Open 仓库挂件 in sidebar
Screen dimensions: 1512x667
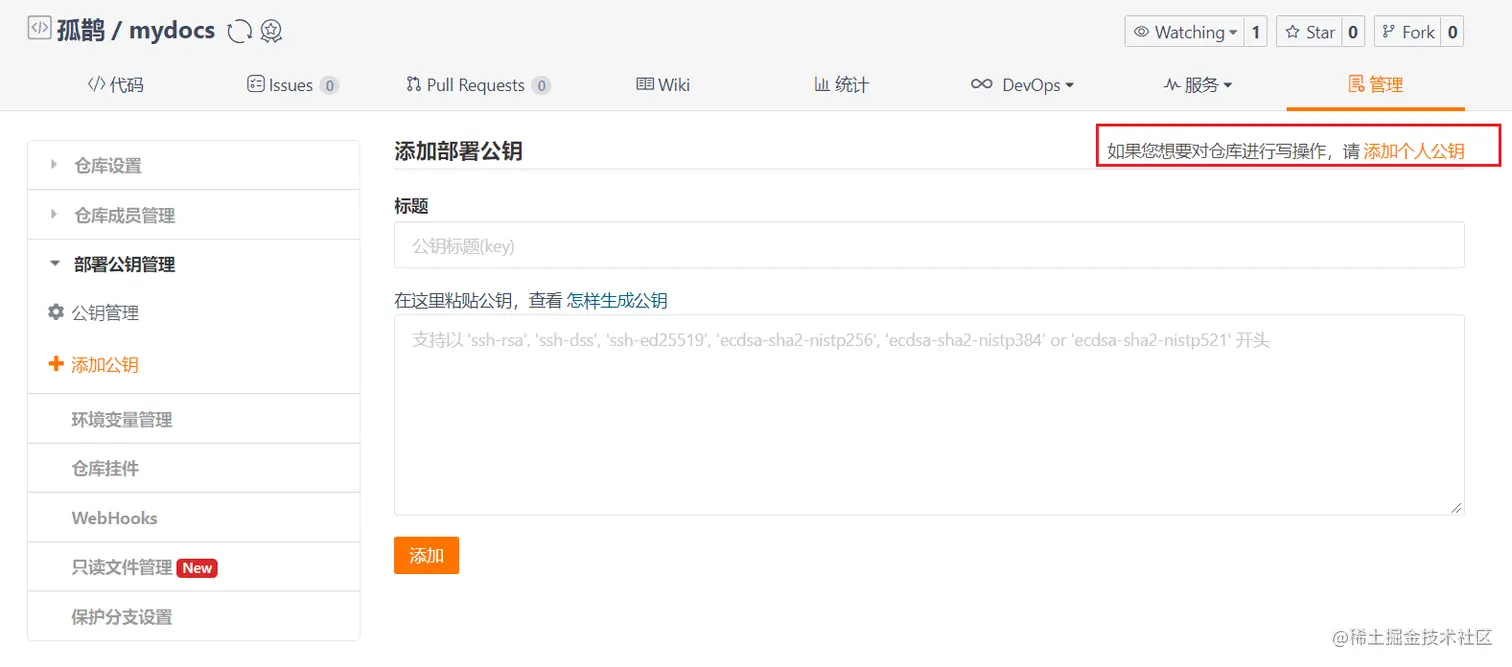tap(193, 468)
